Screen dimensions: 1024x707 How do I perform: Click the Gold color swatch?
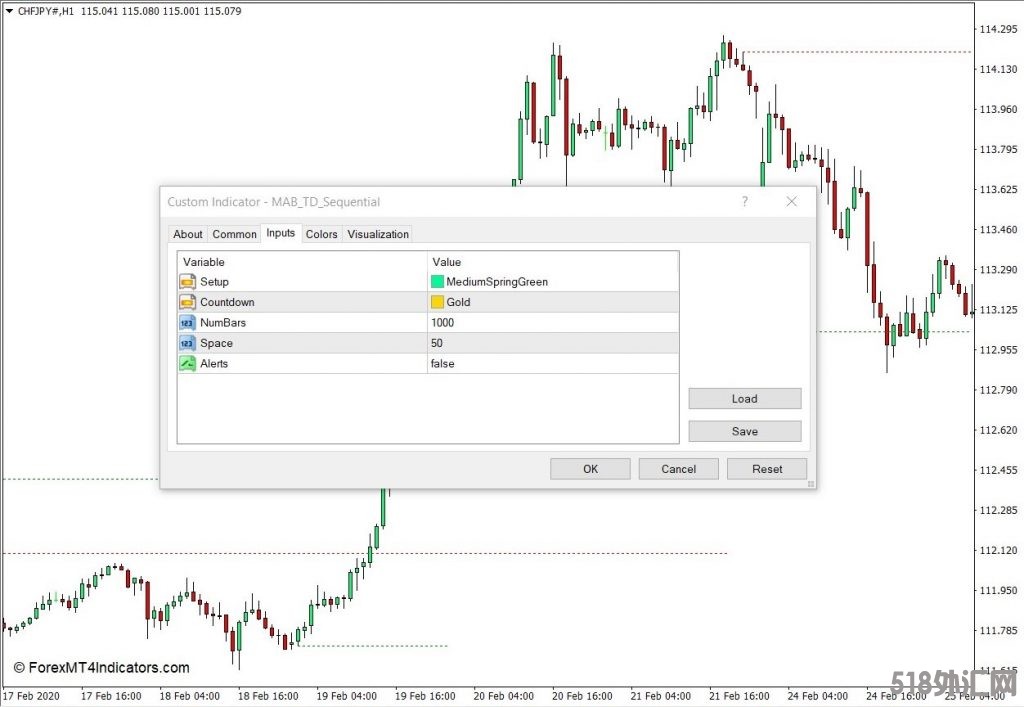[438, 302]
